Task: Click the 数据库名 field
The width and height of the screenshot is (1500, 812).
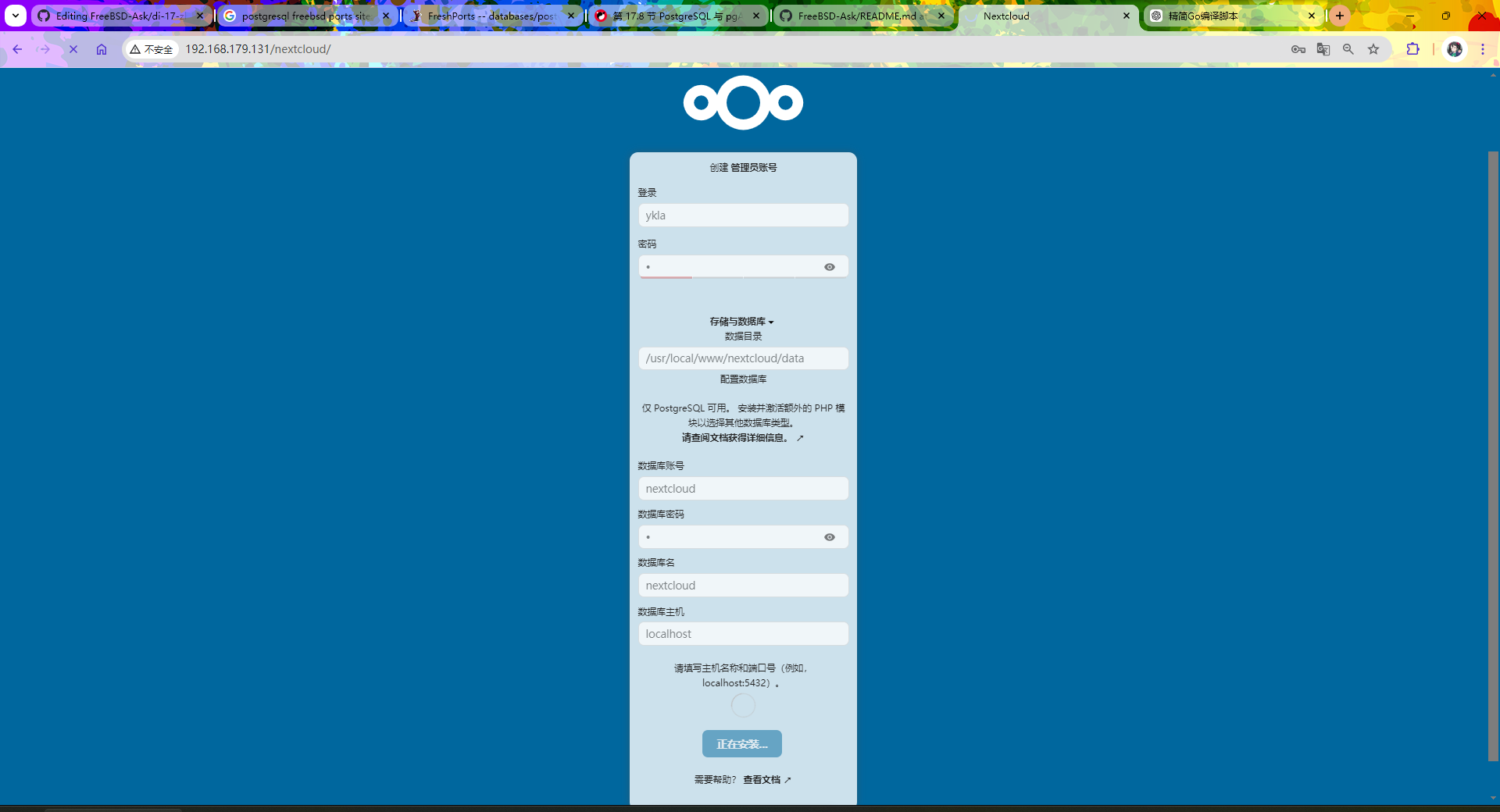Action: click(743, 586)
